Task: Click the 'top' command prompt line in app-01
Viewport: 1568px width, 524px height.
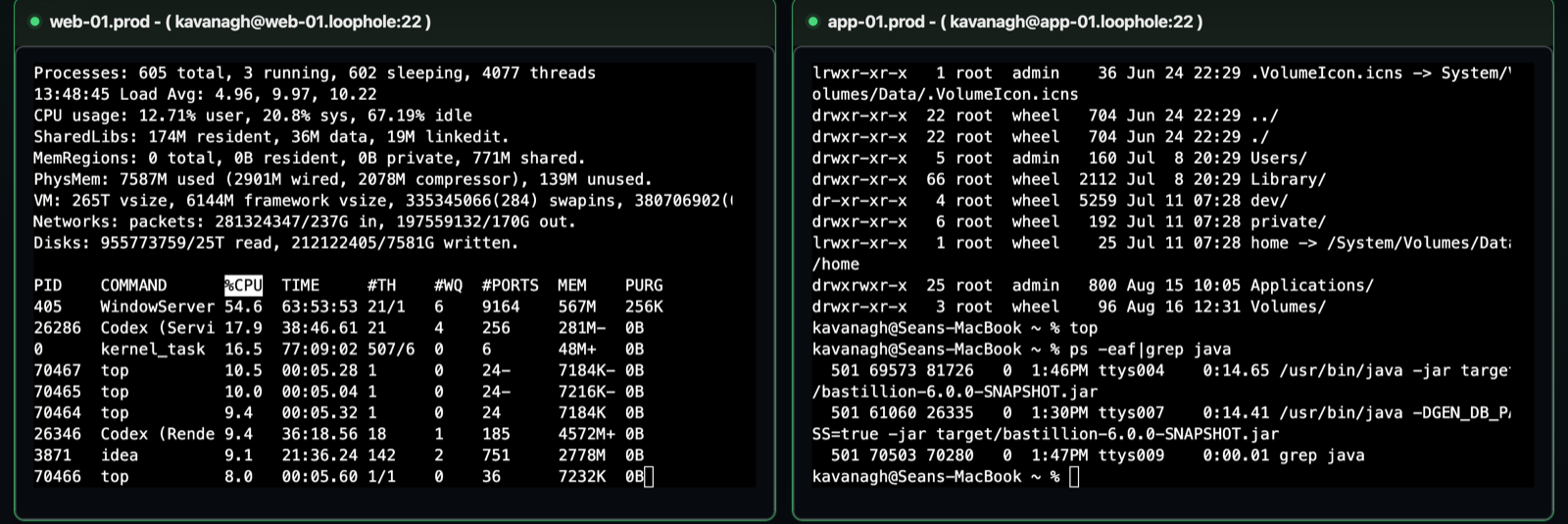Action: 955,328
